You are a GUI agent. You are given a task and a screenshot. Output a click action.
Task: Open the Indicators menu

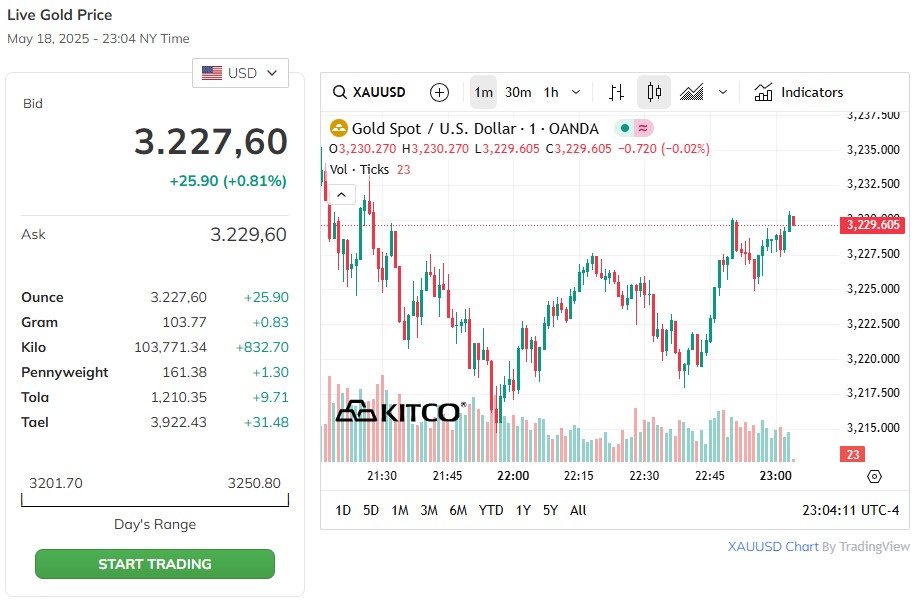point(798,93)
